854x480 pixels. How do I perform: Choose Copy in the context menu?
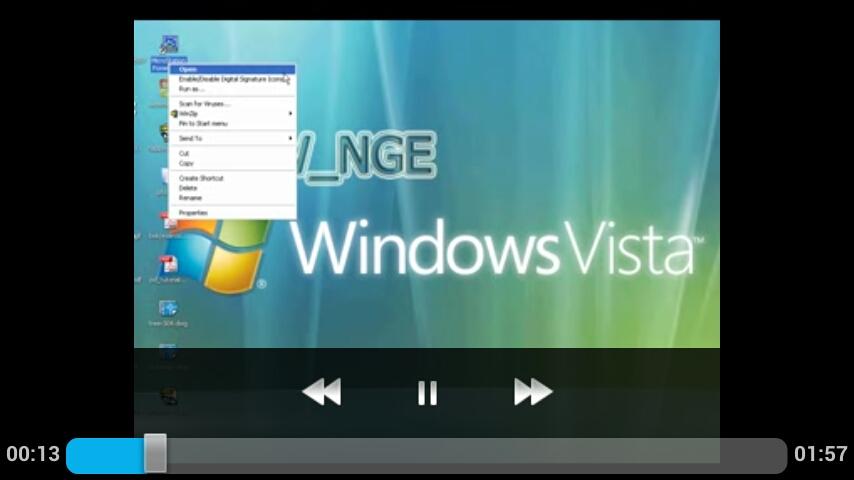point(233,163)
